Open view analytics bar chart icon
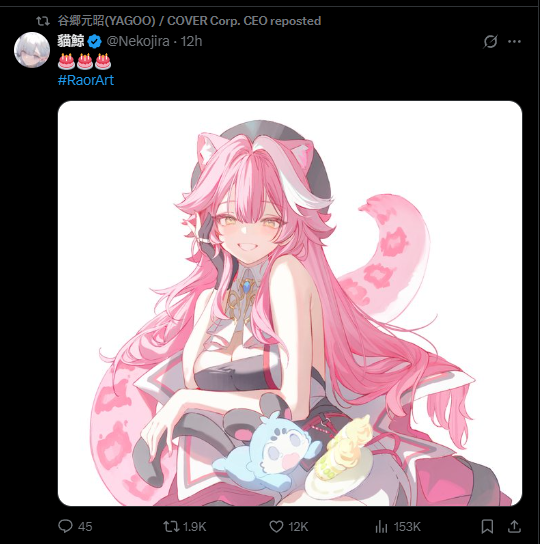This screenshot has width=540, height=544. point(381,527)
